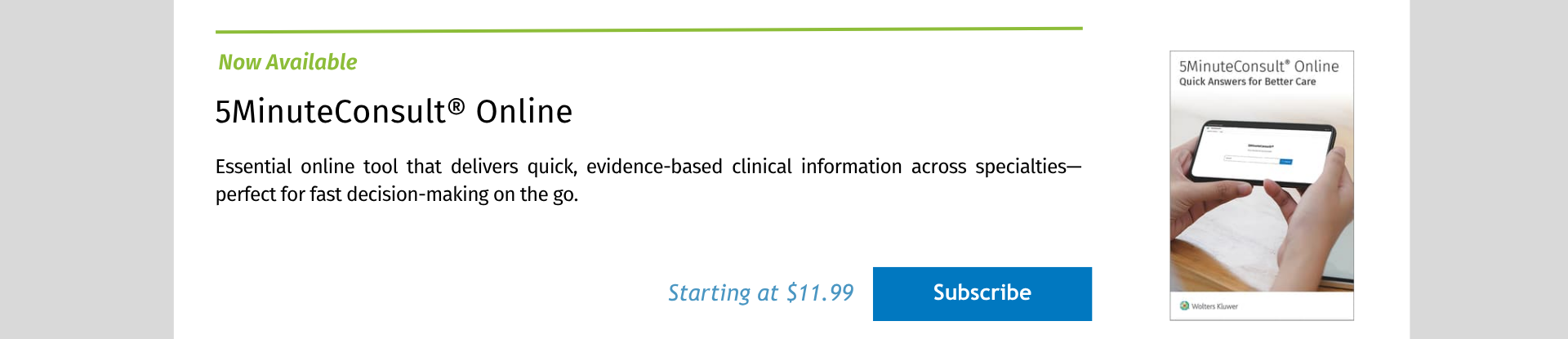Click the Wolters Kluwer logo icon
The width and height of the screenshot is (1568, 339).
tap(1184, 306)
